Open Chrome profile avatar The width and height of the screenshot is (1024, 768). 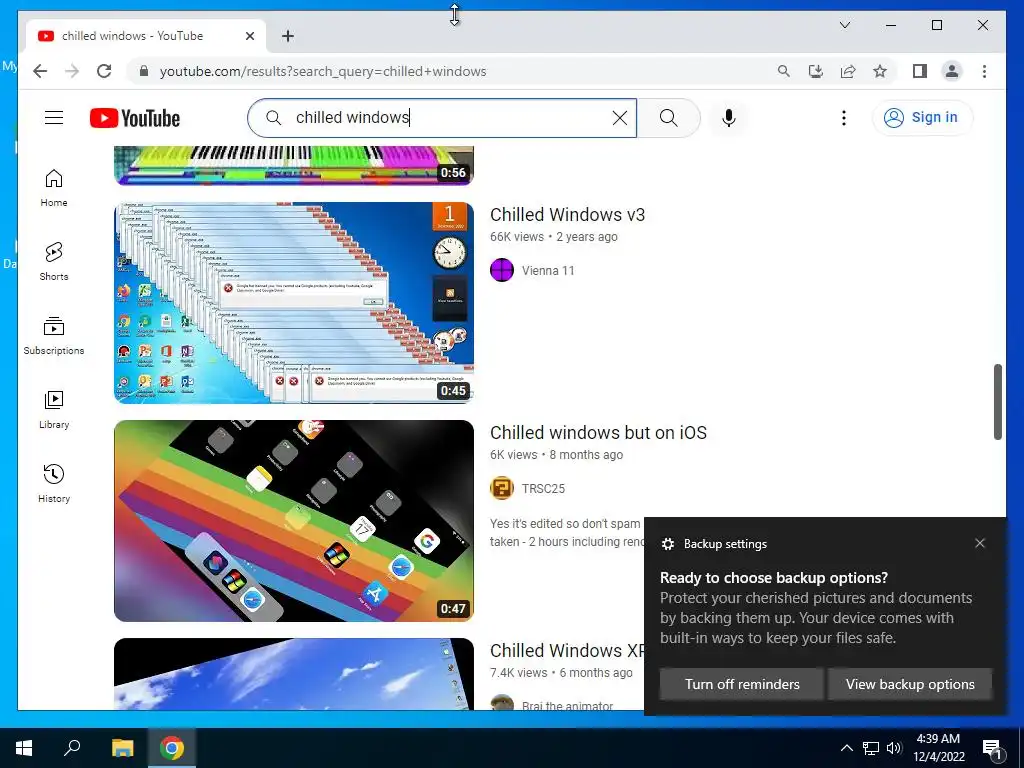[x=952, y=71]
